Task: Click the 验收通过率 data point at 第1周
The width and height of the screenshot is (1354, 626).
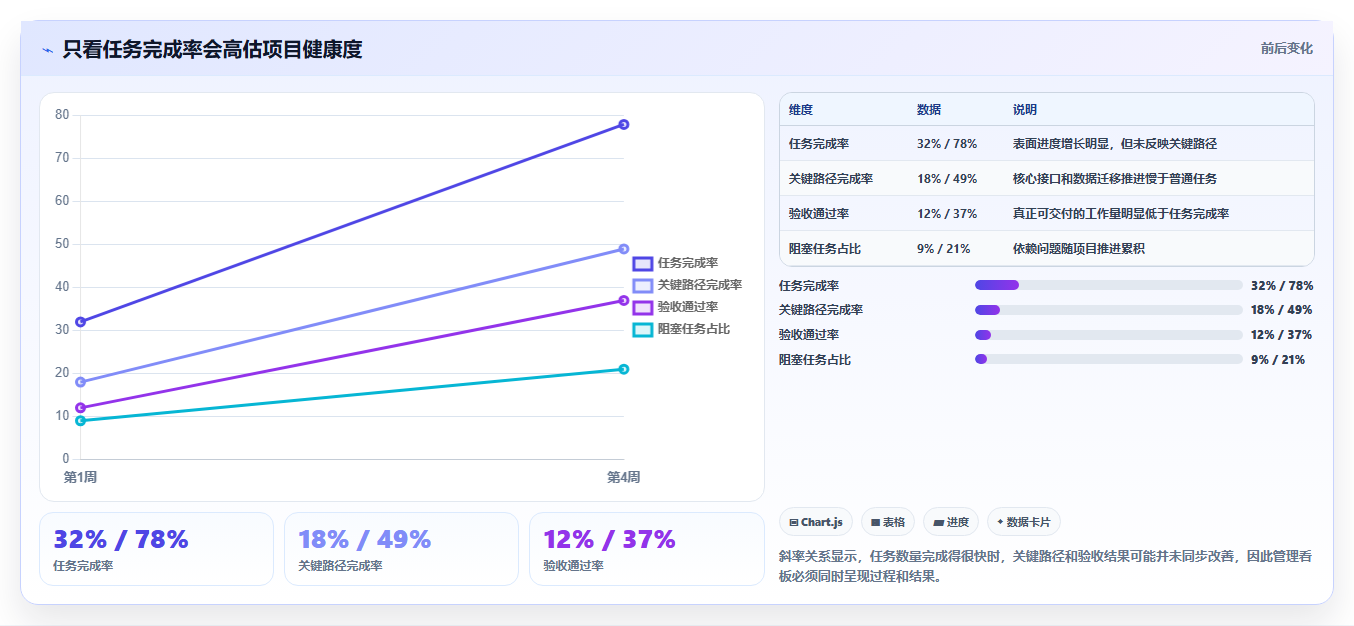Action: coord(80,408)
